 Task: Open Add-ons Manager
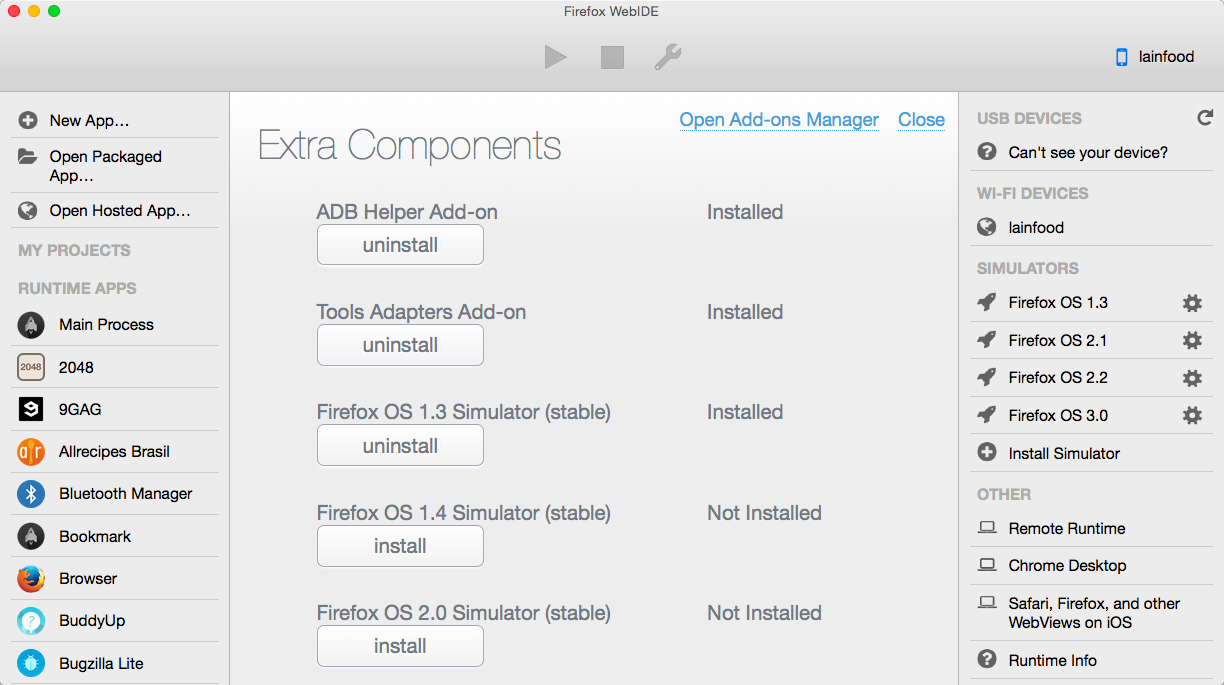[779, 120]
